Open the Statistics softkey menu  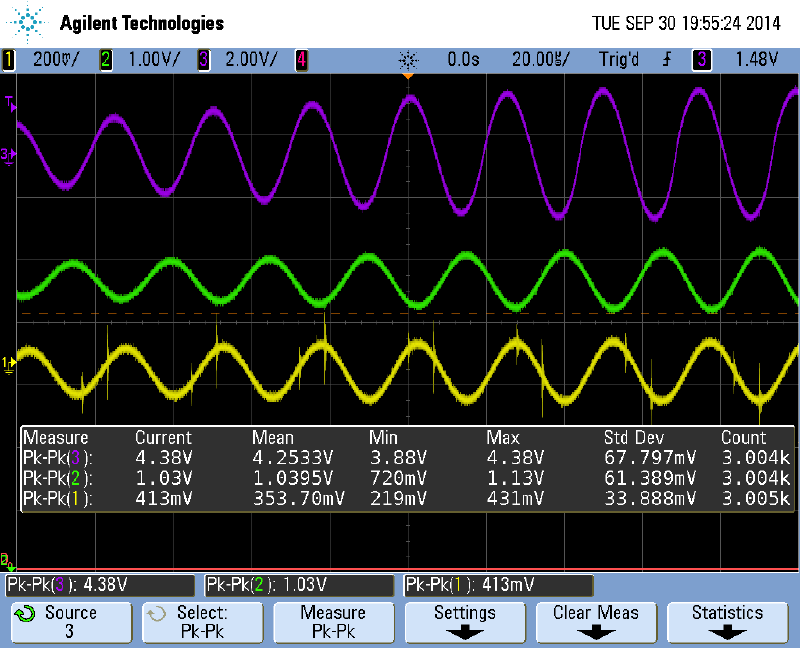727,622
